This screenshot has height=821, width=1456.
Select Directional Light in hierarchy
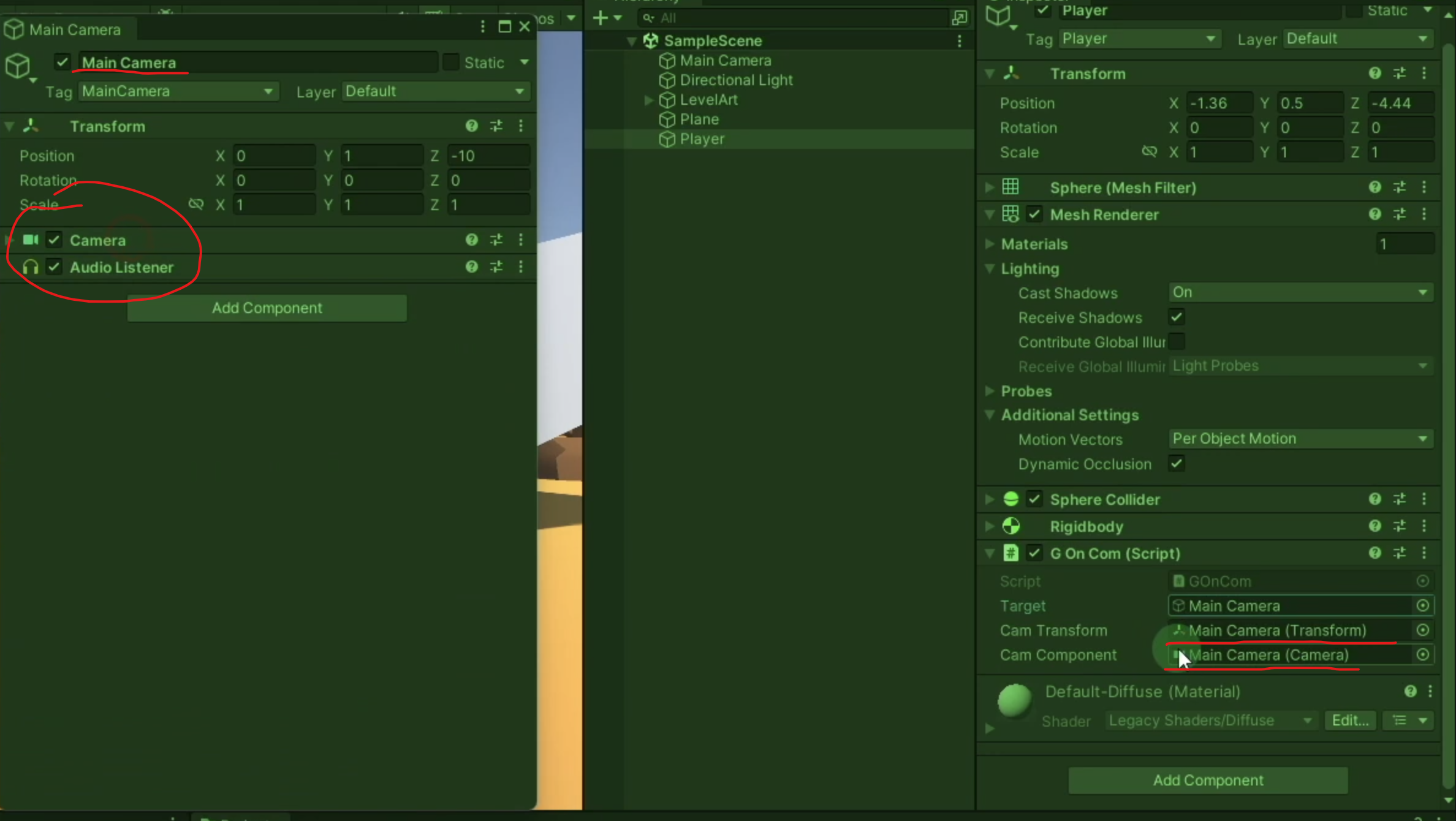coord(735,80)
